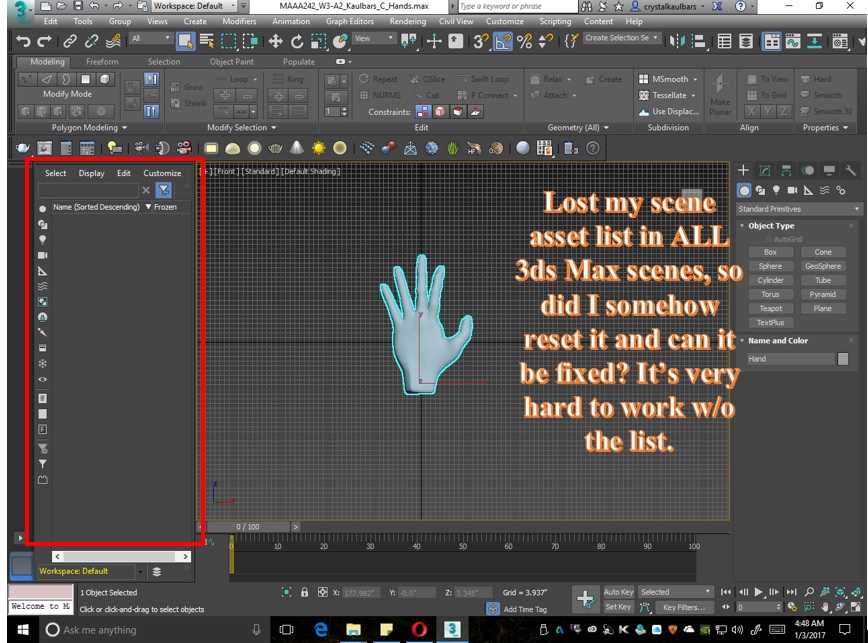Toggle the selection lock padlock
This screenshot has height=643, width=868.
pos(304,592)
